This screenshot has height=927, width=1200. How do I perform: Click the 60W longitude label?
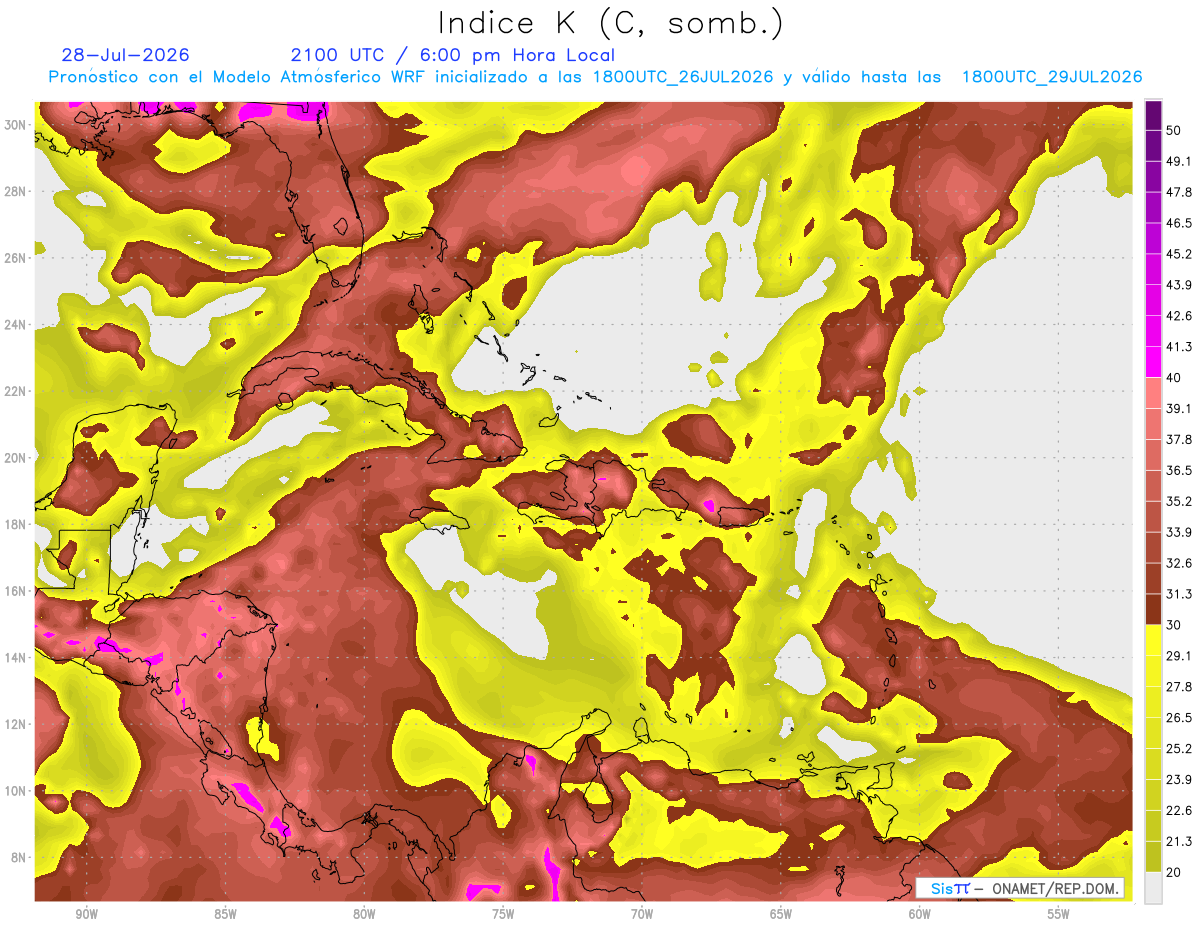click(920, 914)
